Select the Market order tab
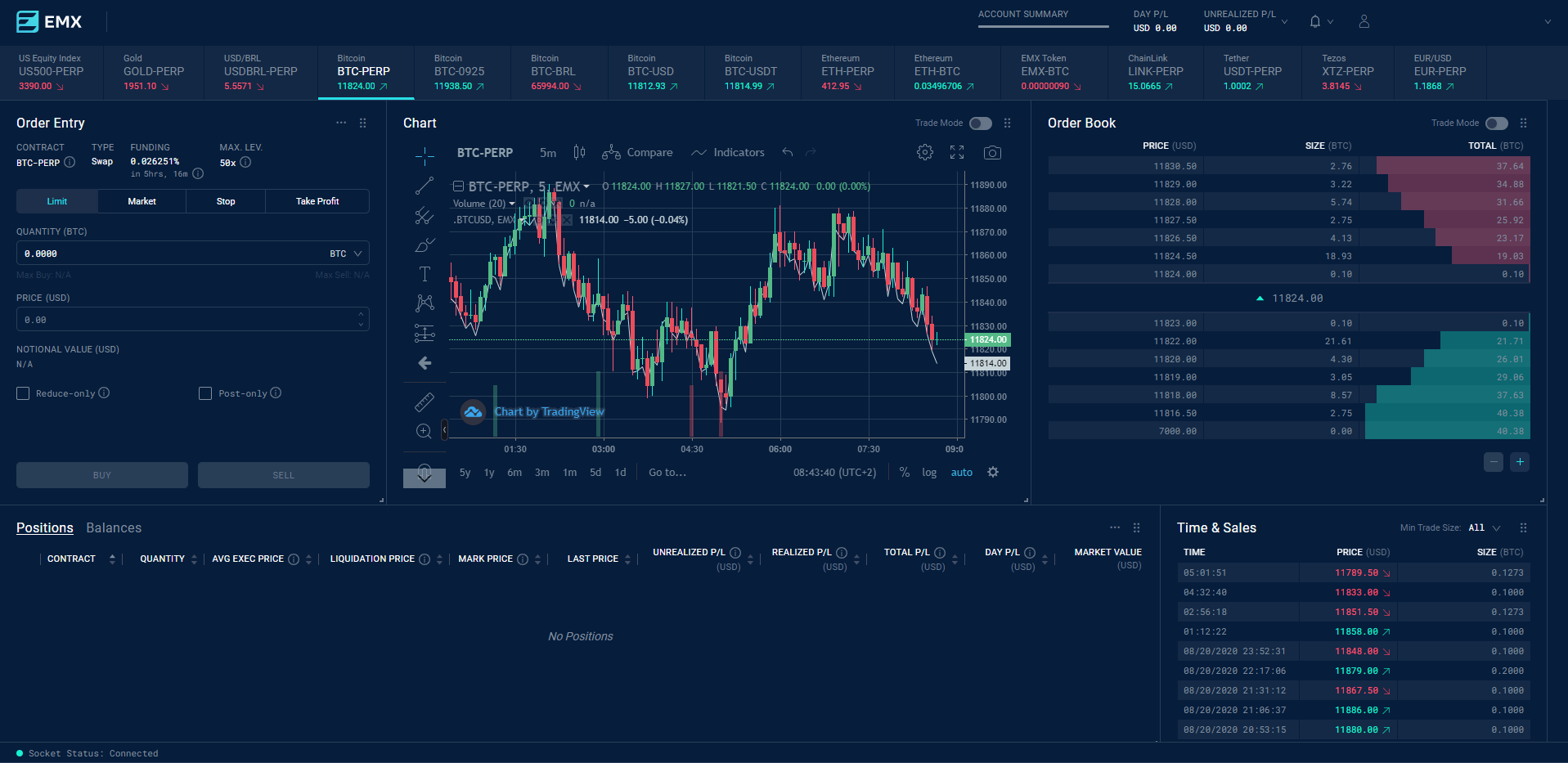 click(x=142, y=201)
